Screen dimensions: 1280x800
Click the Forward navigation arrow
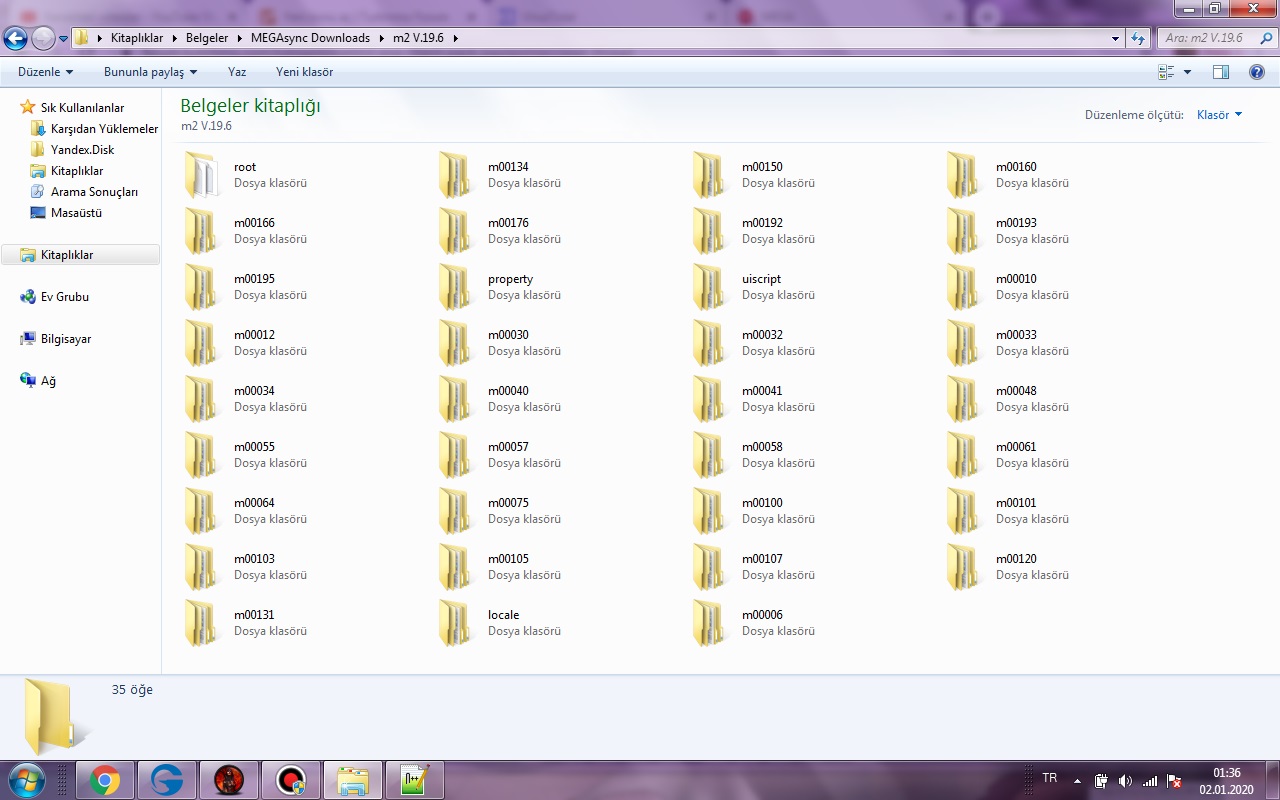(x=43, y=38)
